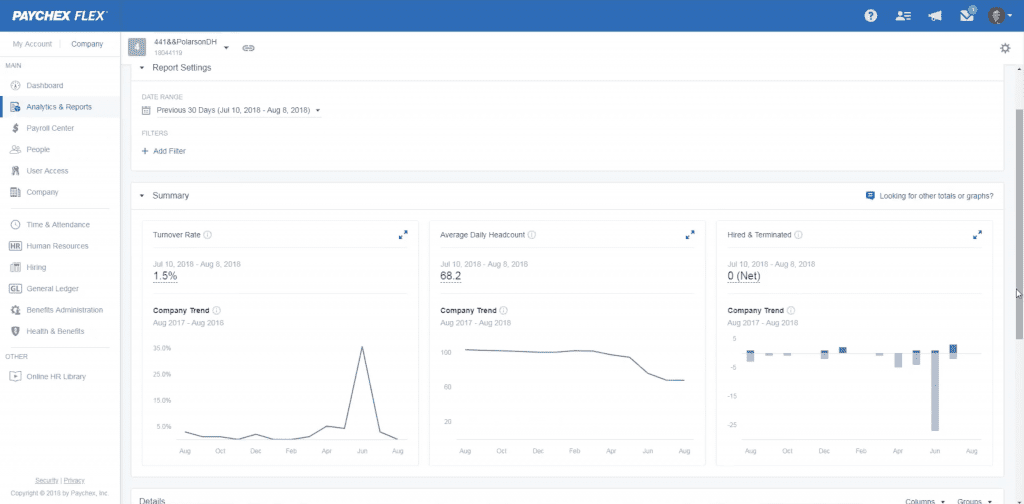The width and height of the screenshot is (1024, 504).
Task: Click Company Trend info icon under Turnover Rate
Action: [x=217, y=311]
